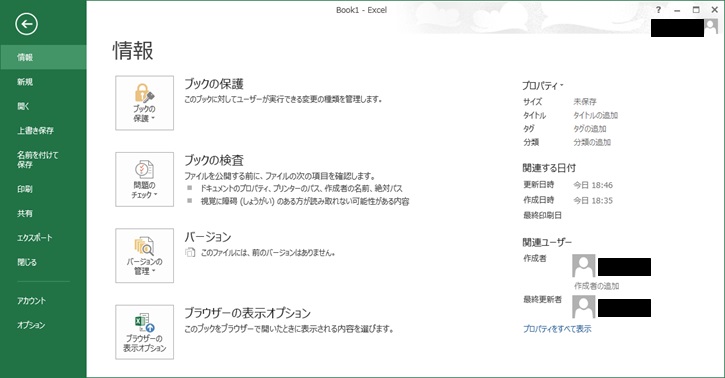
Task: Click the account avatar in the title bar
Action: click(x=711, y=27)
